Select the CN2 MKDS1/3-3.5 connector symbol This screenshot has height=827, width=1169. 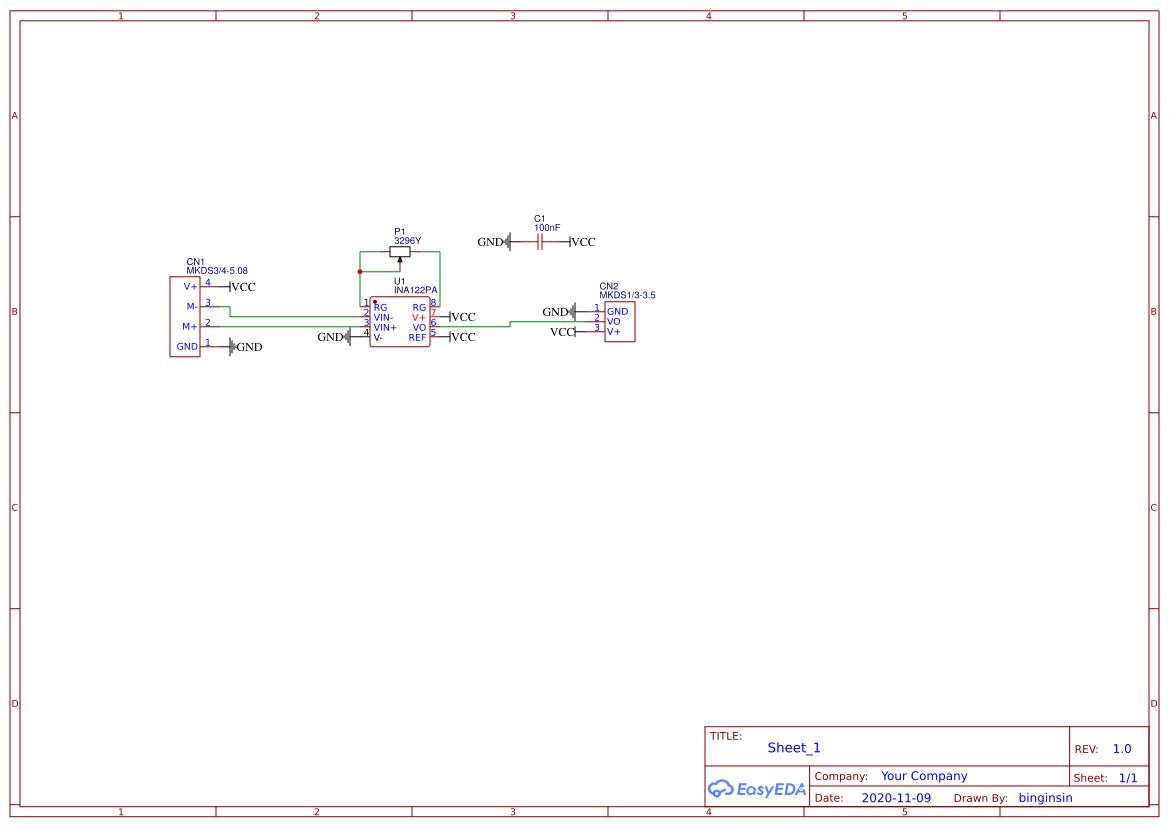click(x=618, y=321)
